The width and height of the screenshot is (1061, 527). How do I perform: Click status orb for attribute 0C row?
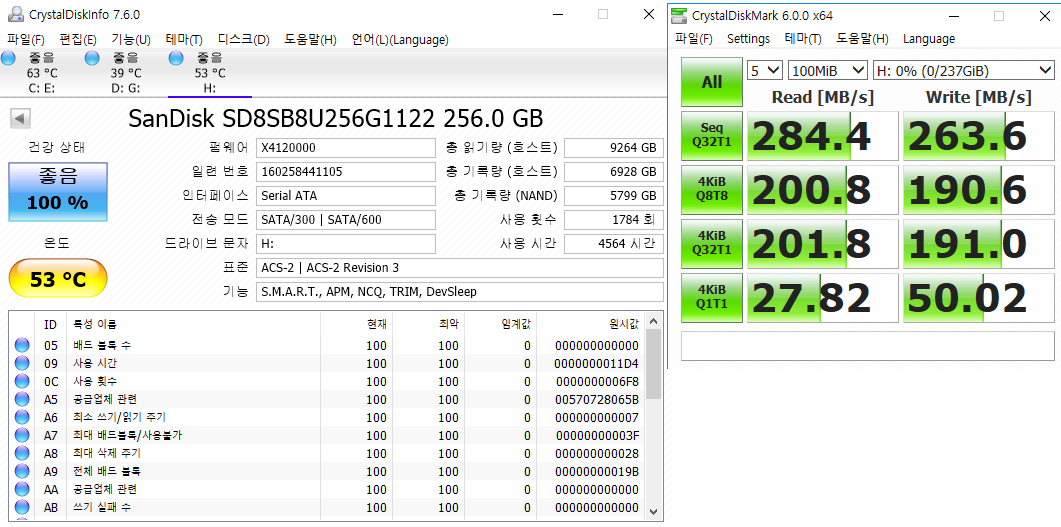22,382
